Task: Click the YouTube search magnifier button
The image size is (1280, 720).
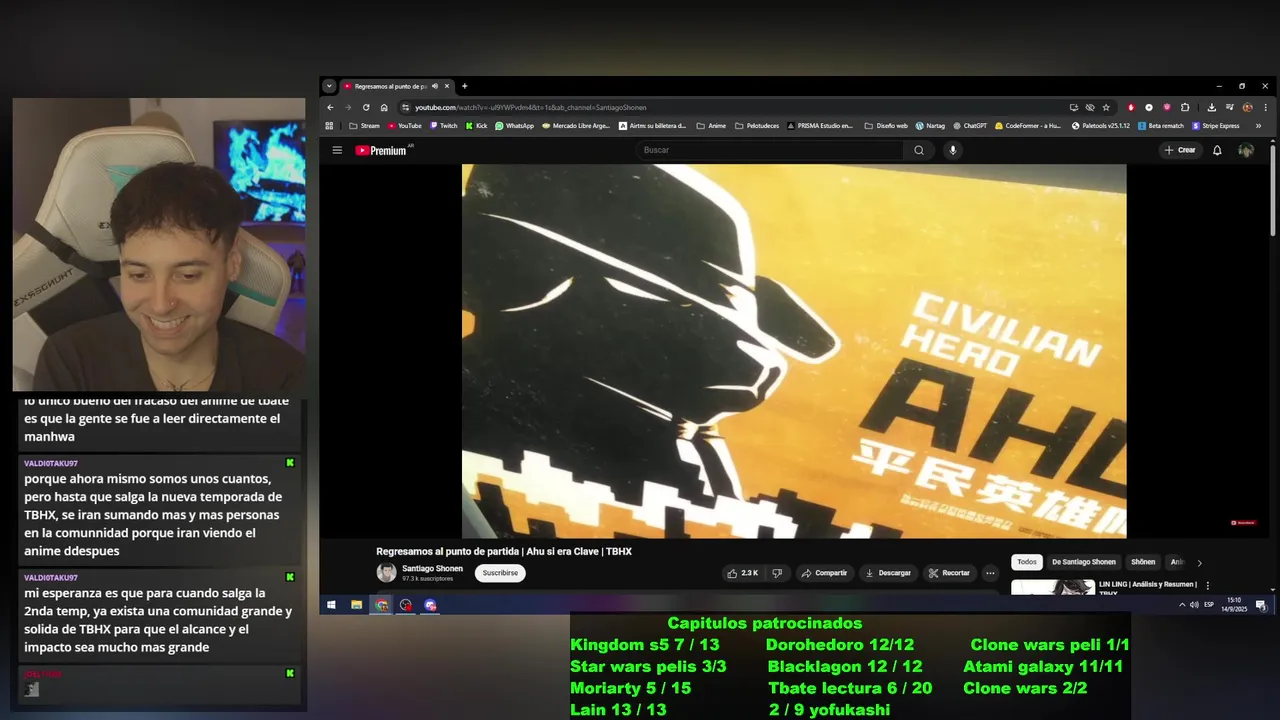Action: pyautogui.click(x=919, y=150)
